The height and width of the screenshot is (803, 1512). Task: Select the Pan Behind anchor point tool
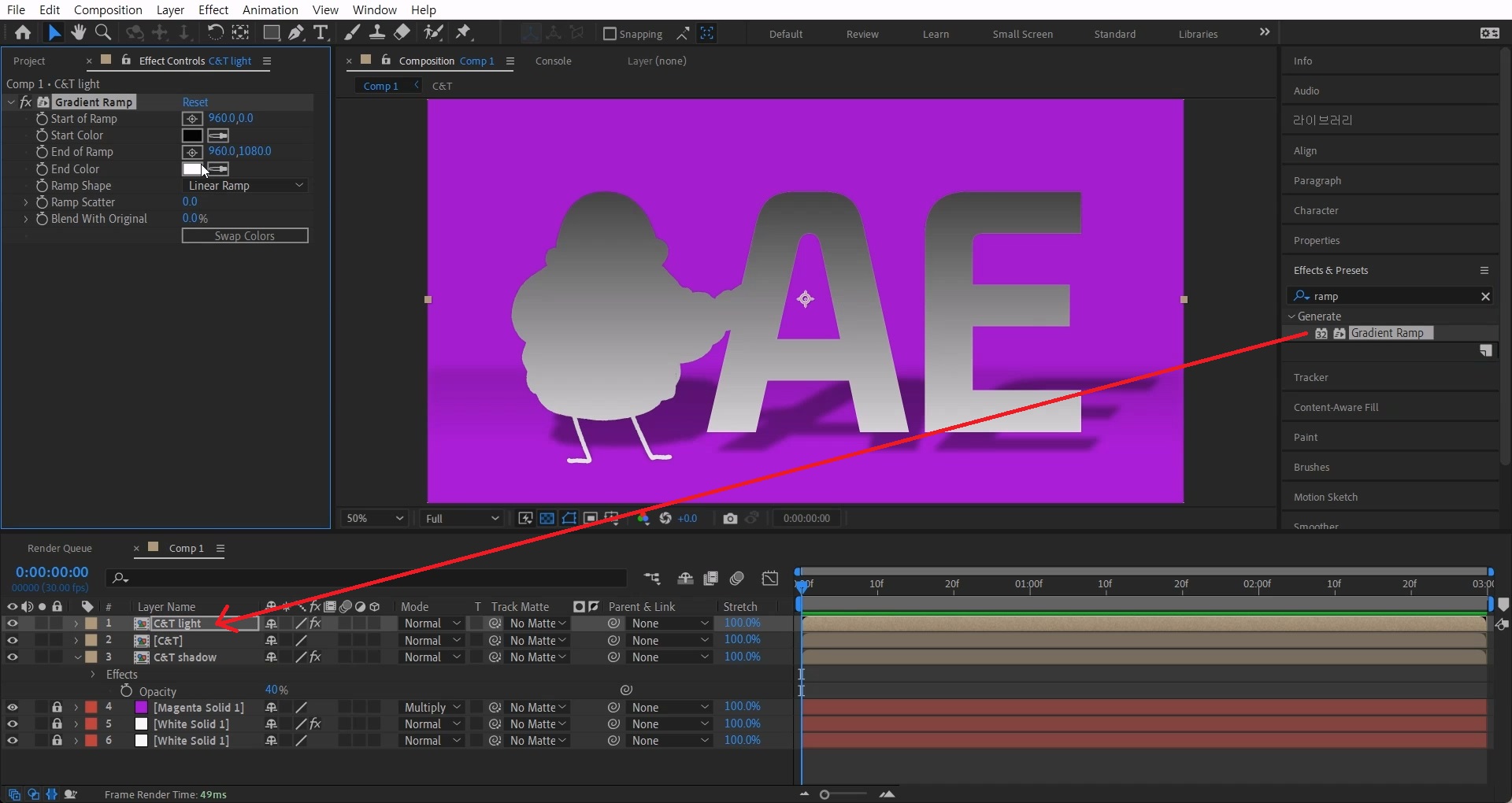click(240, 32)
